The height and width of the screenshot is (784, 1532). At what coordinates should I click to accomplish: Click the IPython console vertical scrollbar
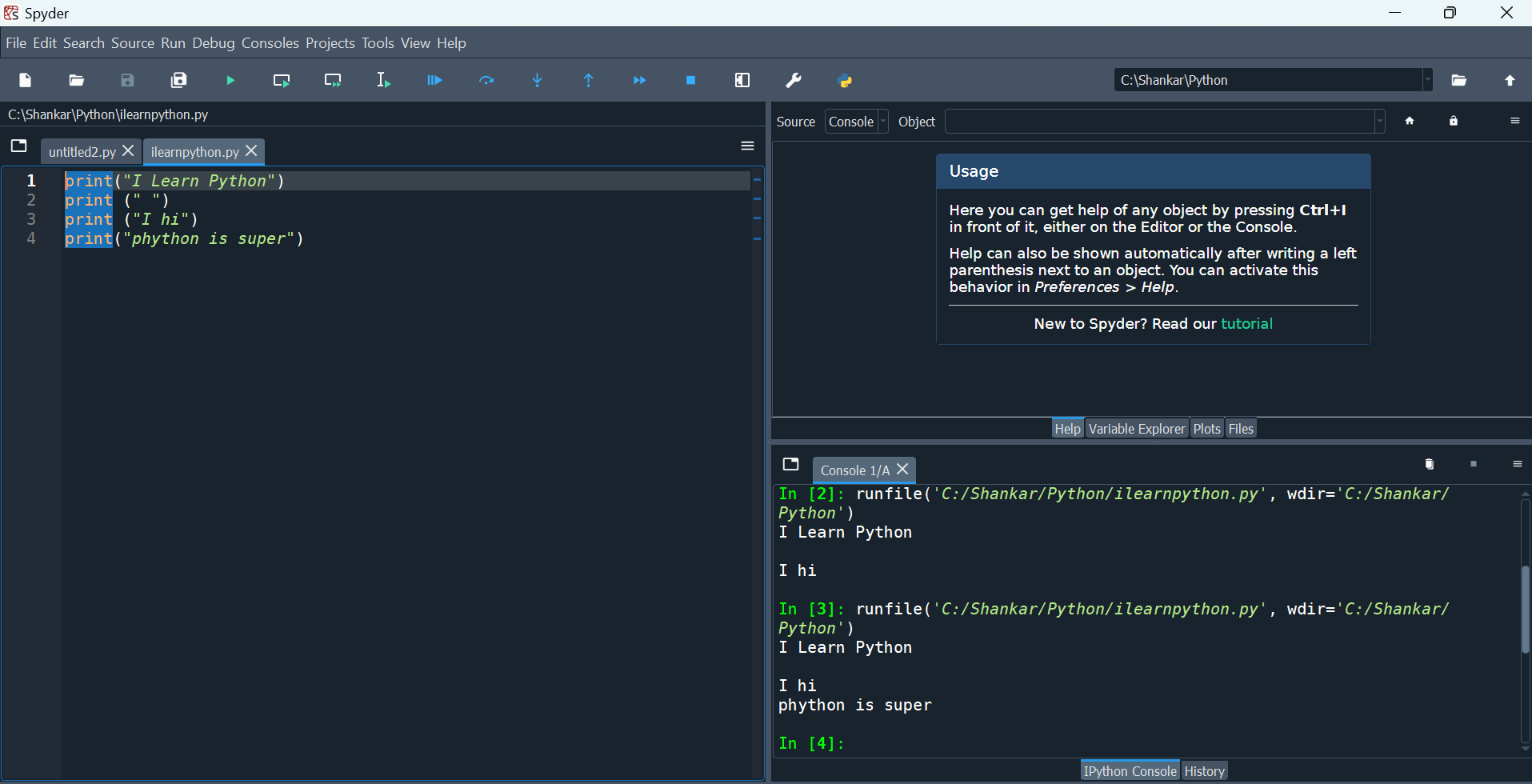point(1525,610)
